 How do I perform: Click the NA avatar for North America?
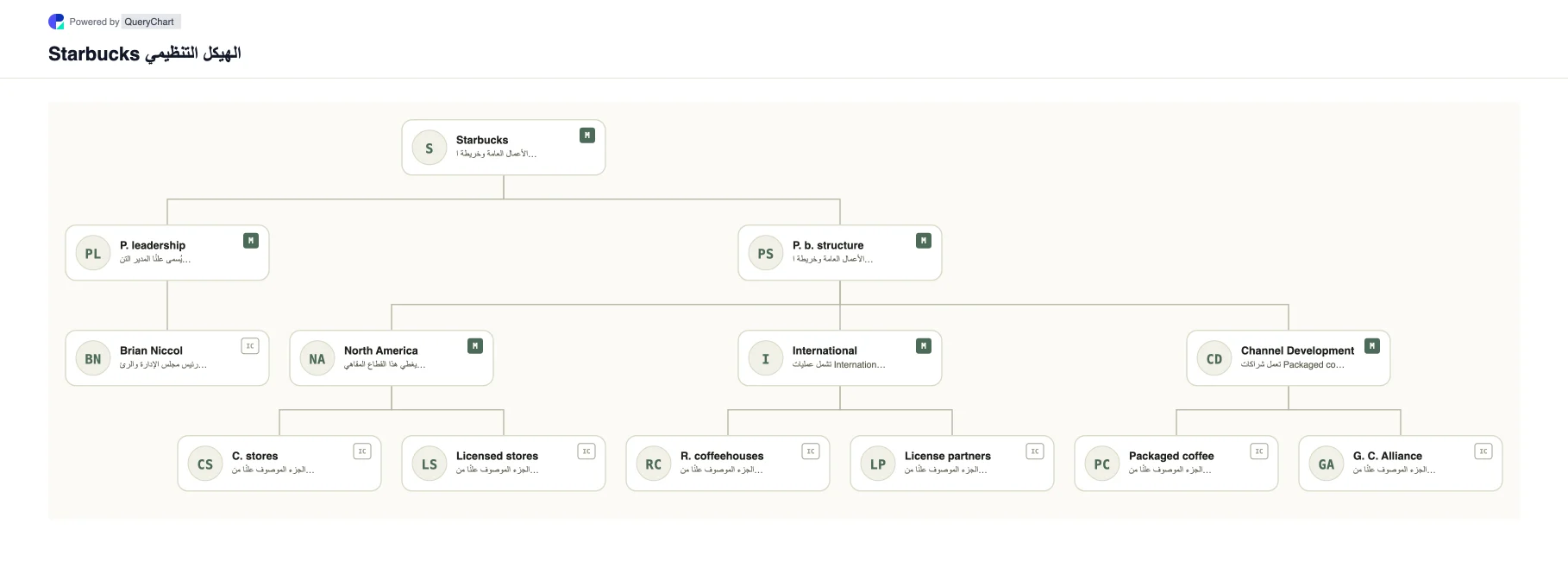click(317, 359)
